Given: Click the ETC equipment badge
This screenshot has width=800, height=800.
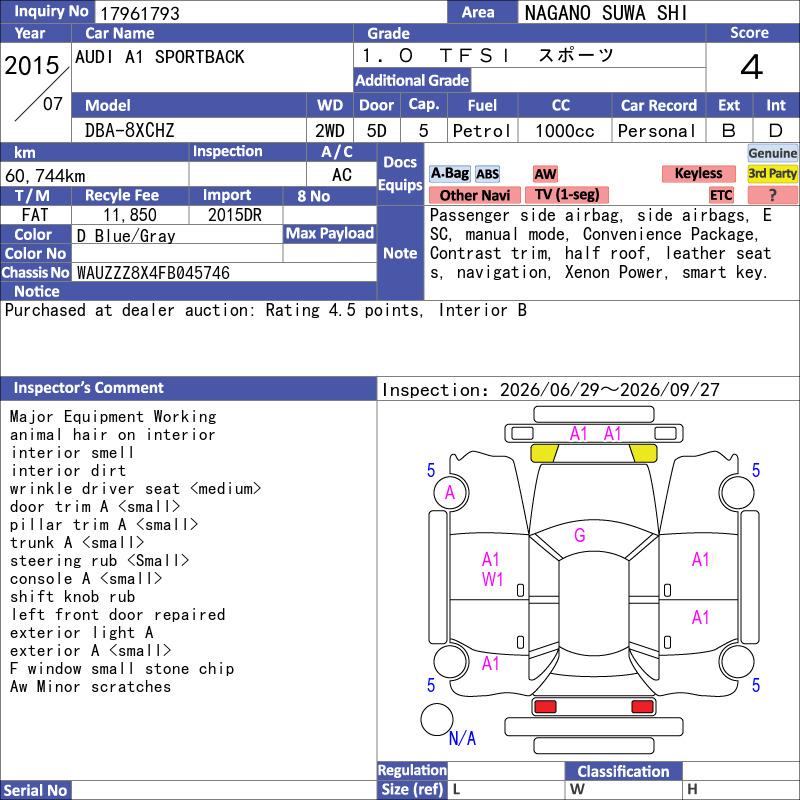Looking at the screenshot, I should 721,195.
